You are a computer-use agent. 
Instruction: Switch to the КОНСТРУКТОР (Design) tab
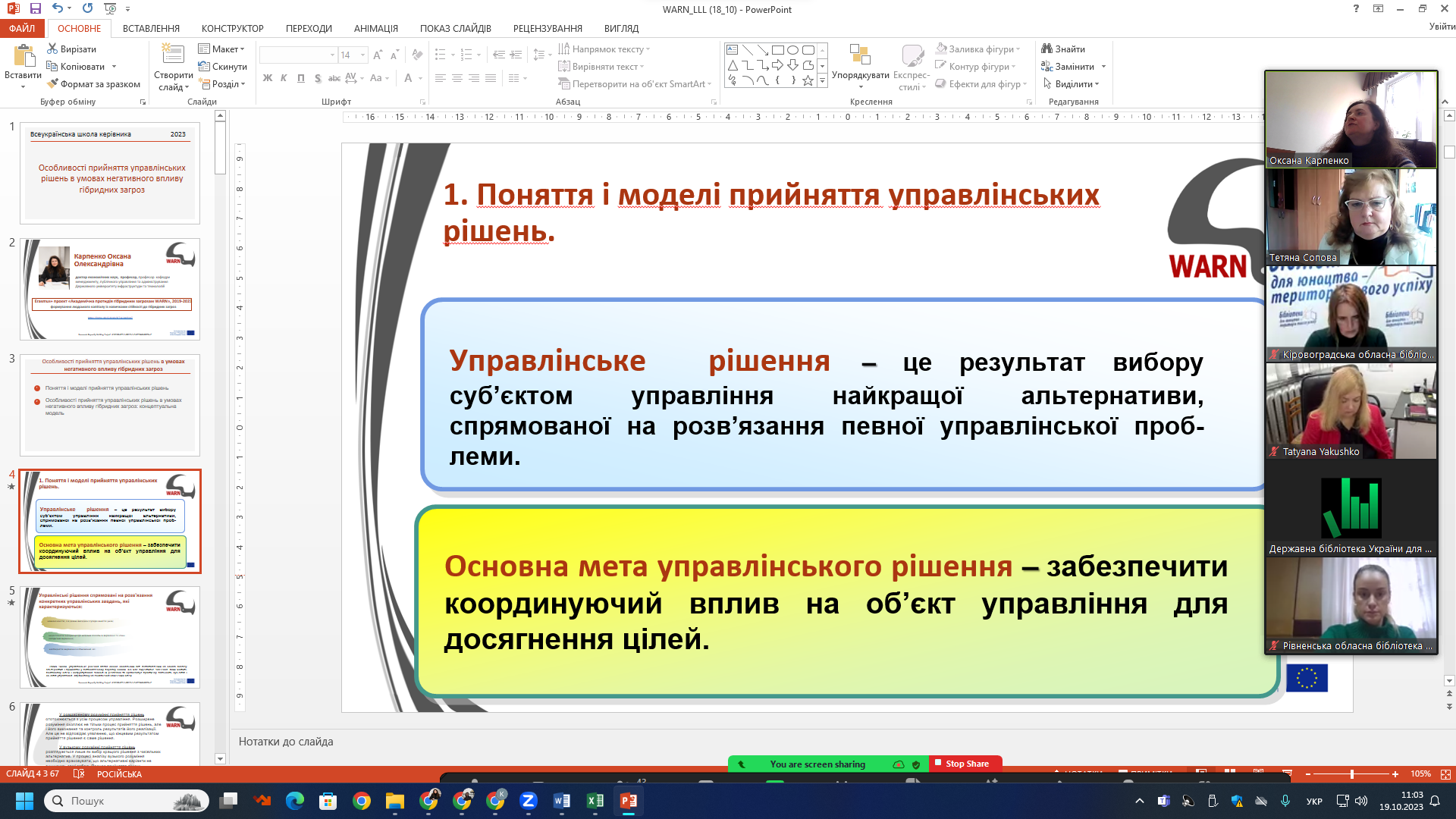tap(232, 28)
